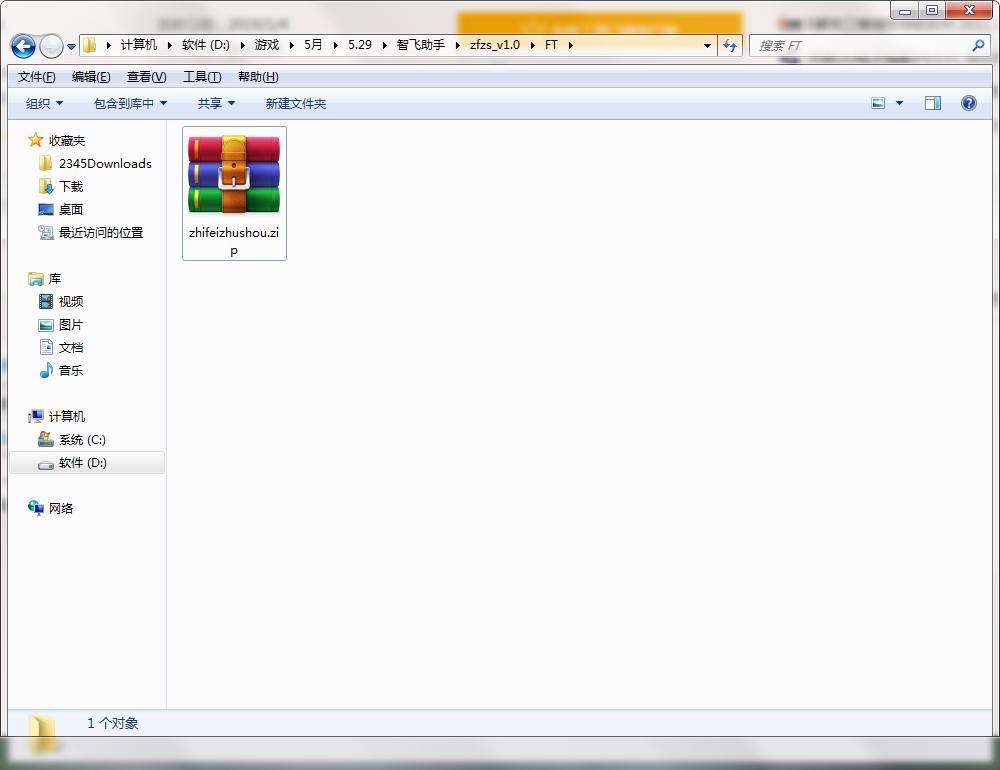Viewport: 1000px width, 770px height.
Task: Click the 视频 film icon
Action: coord(46,301)
